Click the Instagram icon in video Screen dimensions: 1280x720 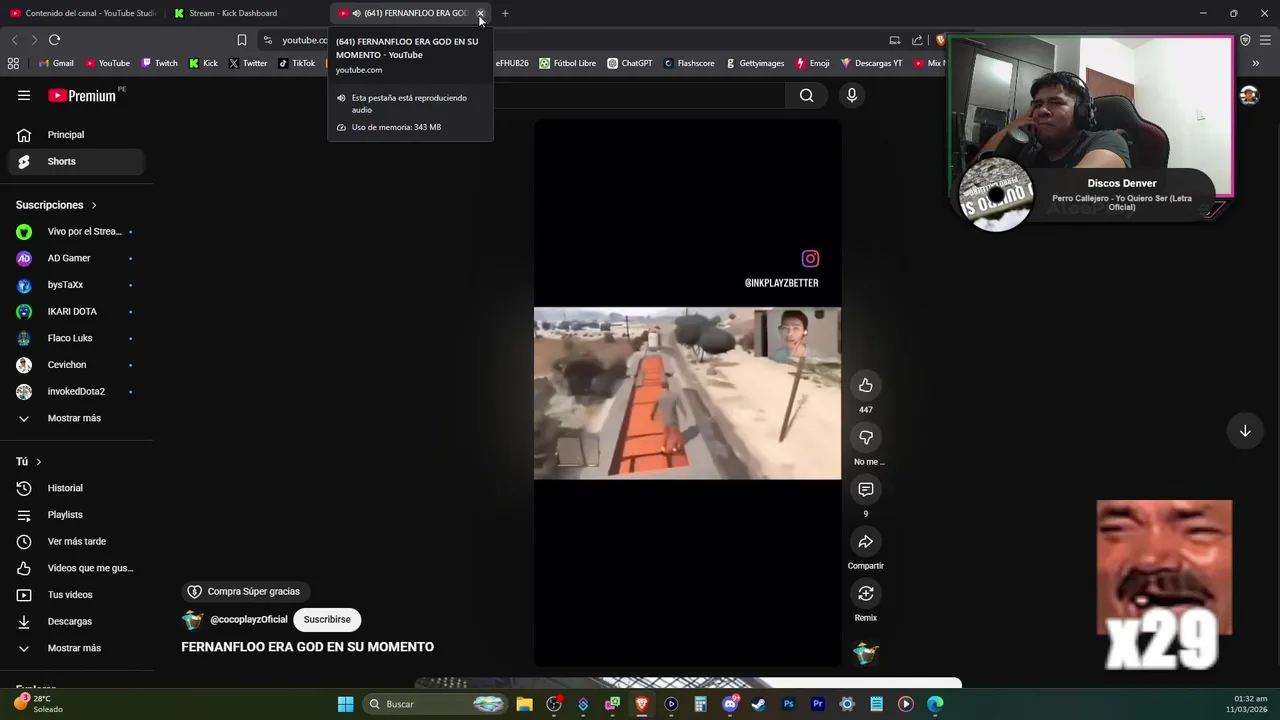(810, 259)
